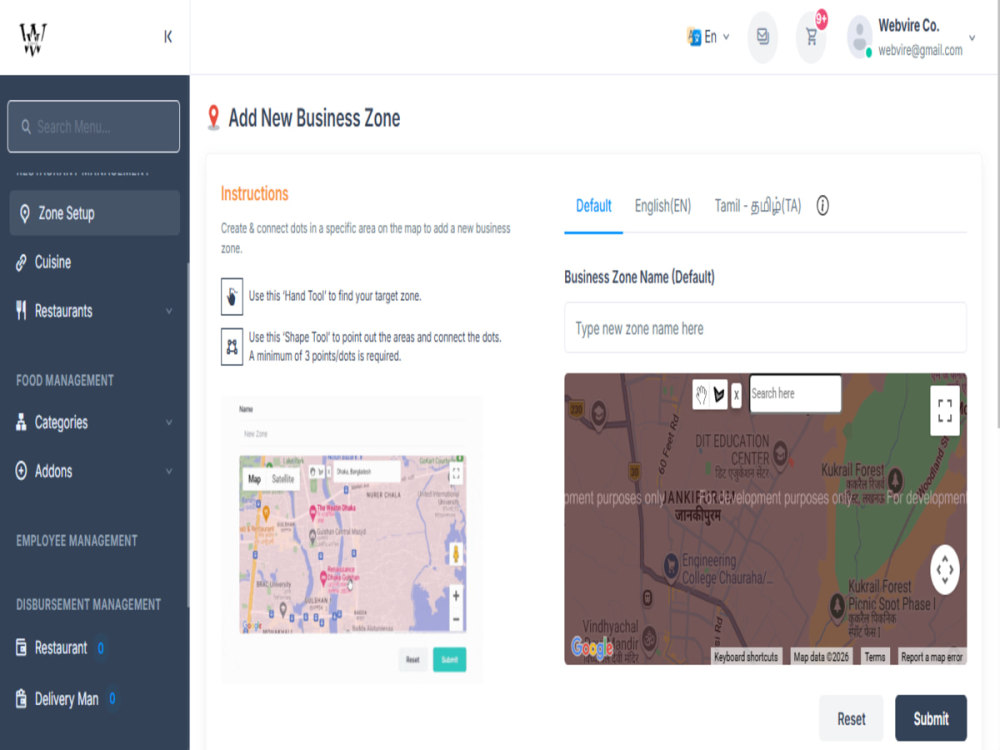Image resolution: width=1000 pixels, height=750 pixels.
Task: Focus the Search Menu field
Action: (94, 126)
